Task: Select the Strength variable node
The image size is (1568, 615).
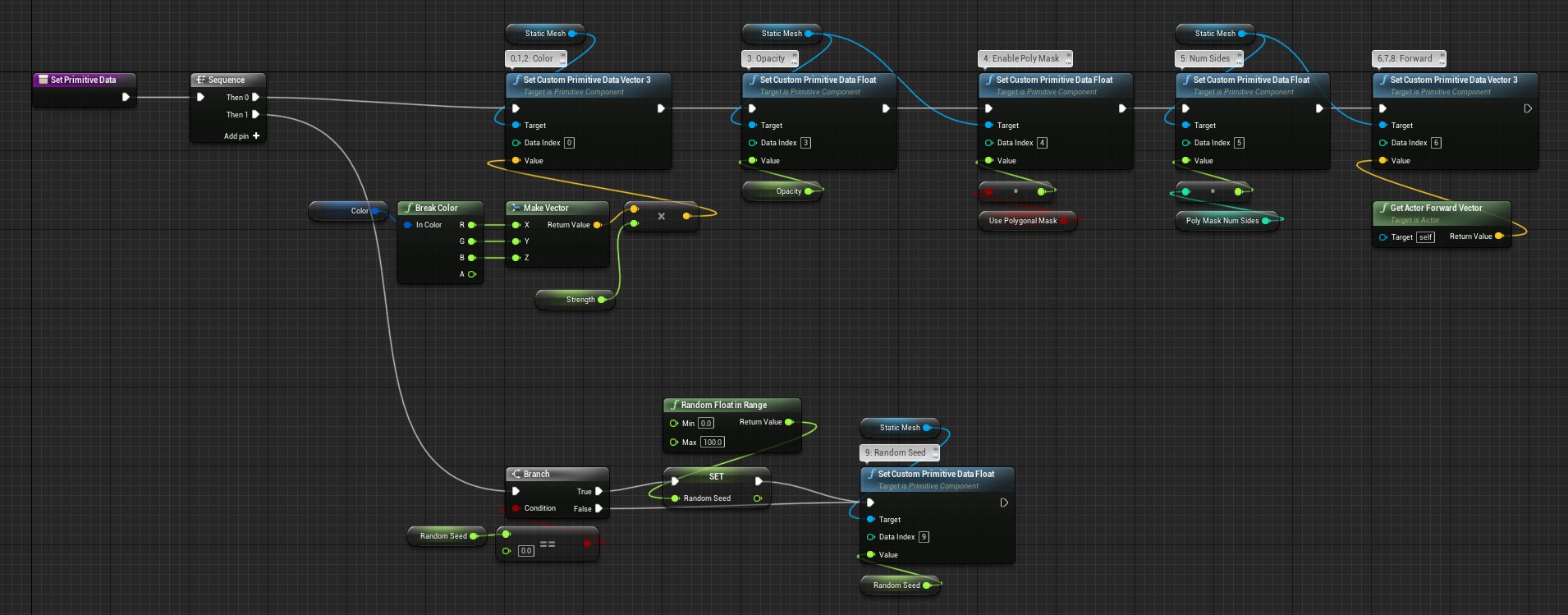Action: click(x=575, y=300)
